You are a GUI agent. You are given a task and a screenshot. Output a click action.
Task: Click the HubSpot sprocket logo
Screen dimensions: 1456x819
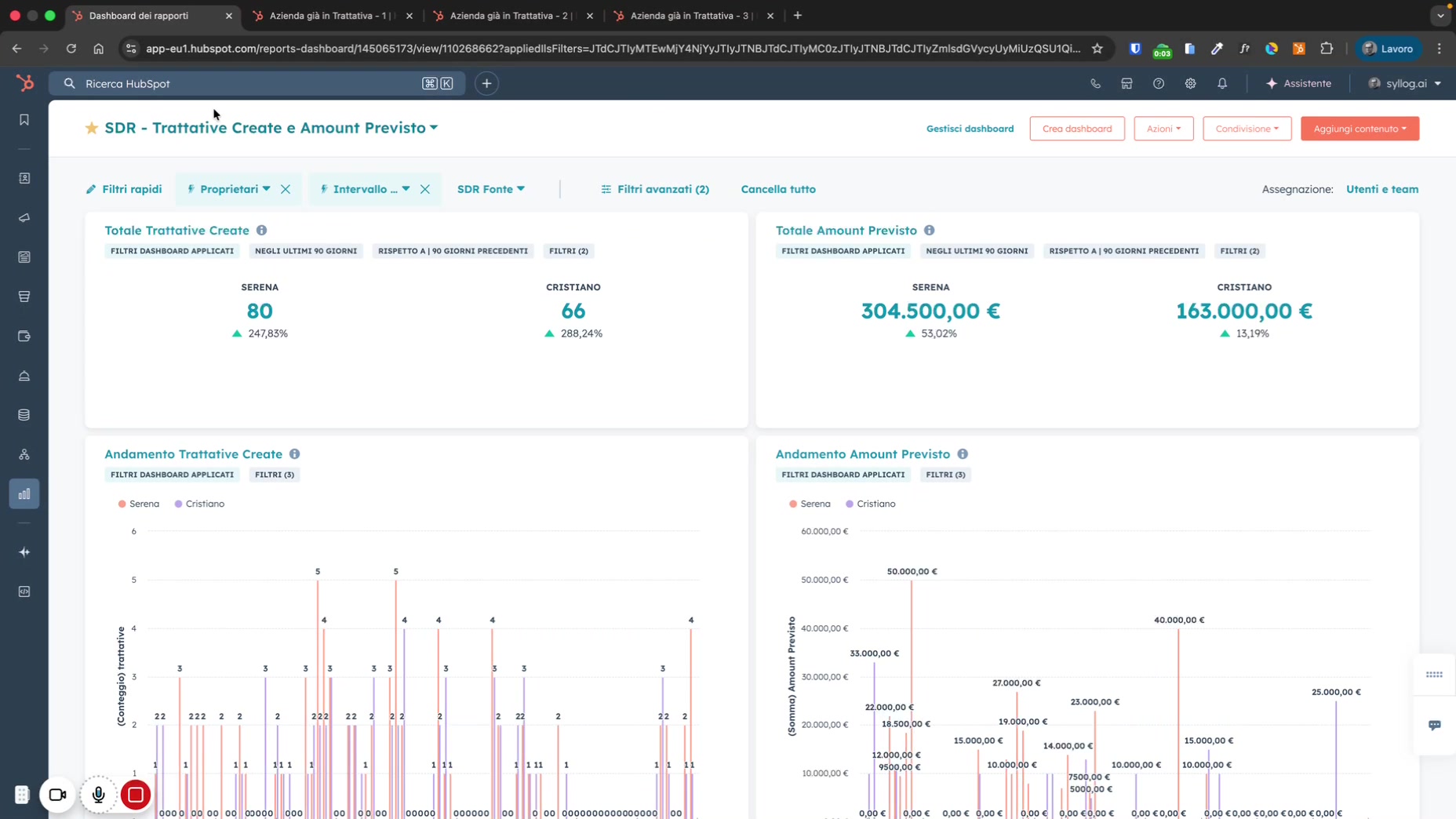click(25, 83)
